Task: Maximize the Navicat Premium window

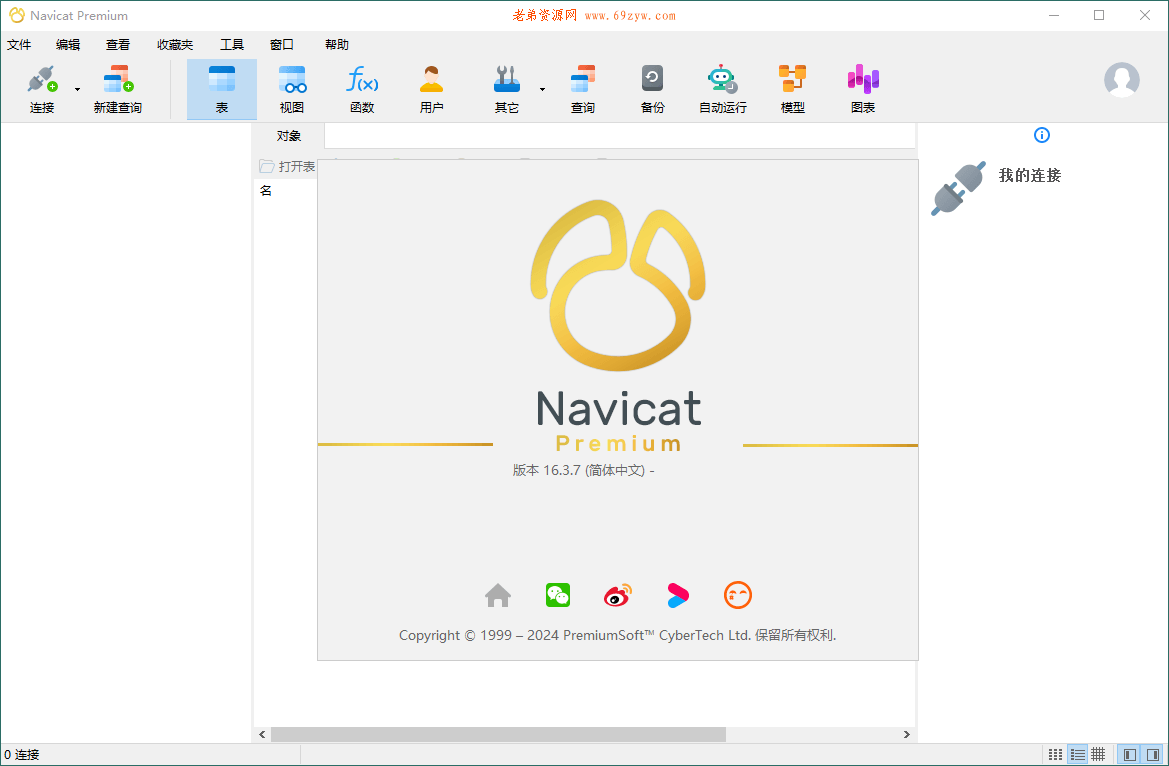Action: pyautogui.click(x=1099, y=15)
